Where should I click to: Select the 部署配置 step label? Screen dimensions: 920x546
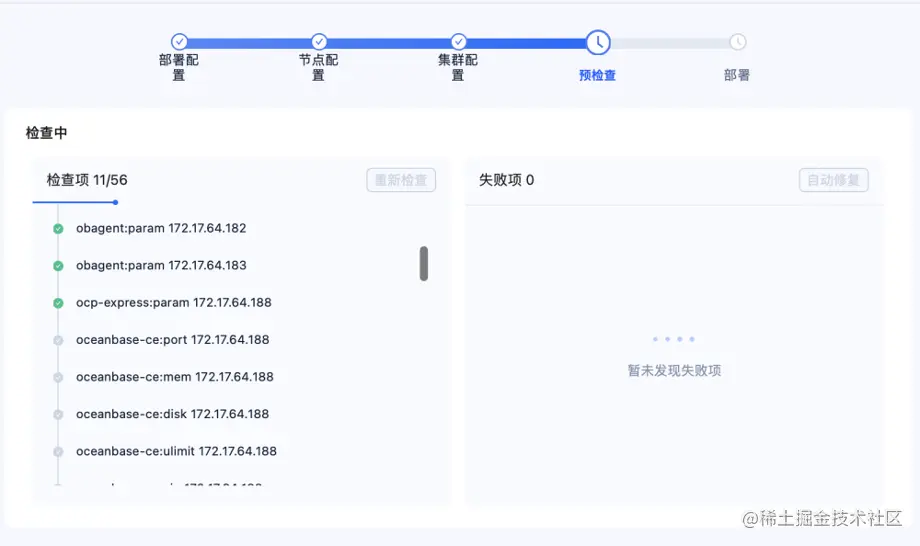179,67
